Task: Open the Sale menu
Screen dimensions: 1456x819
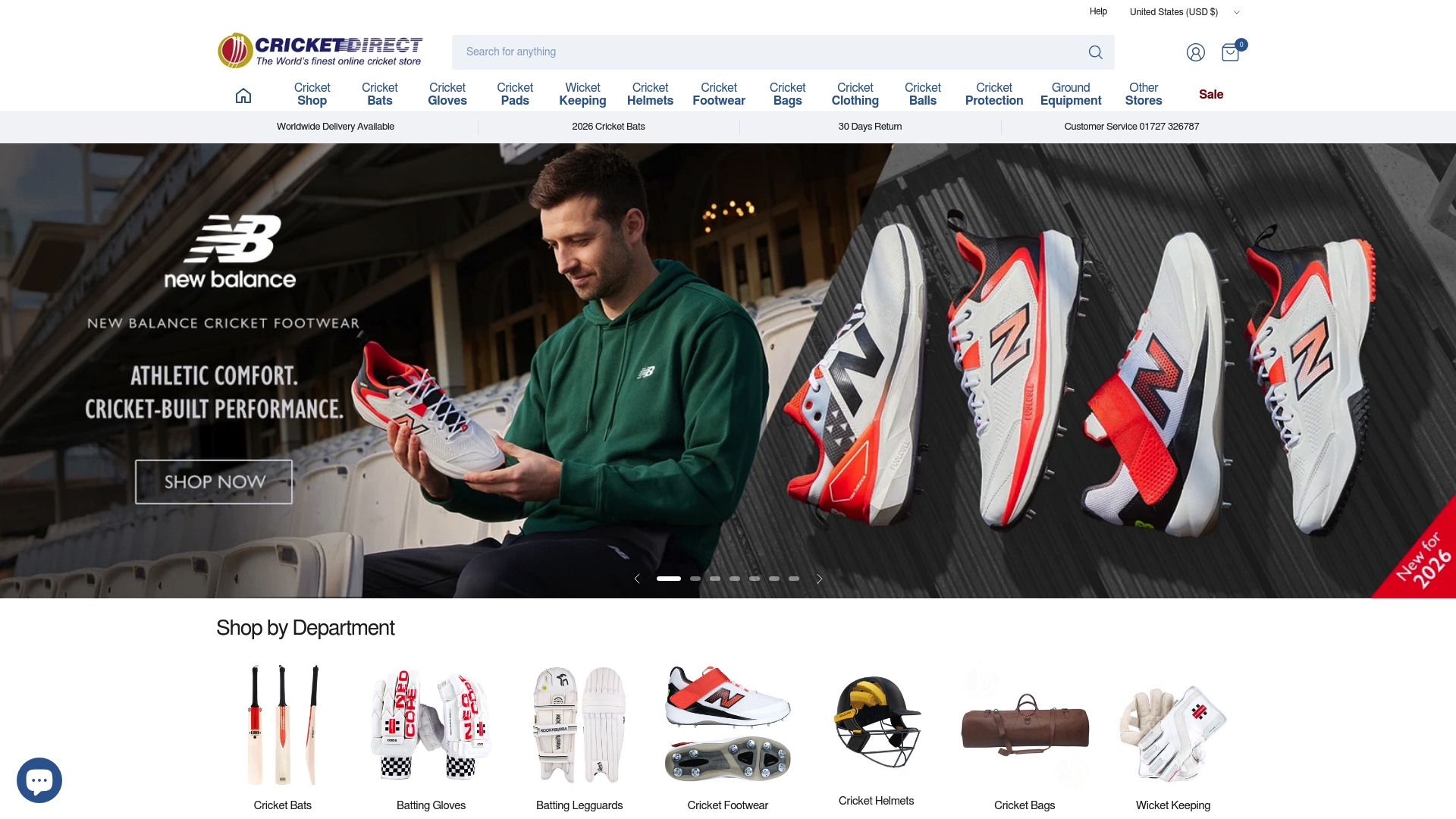Action: coord(1211,94)
